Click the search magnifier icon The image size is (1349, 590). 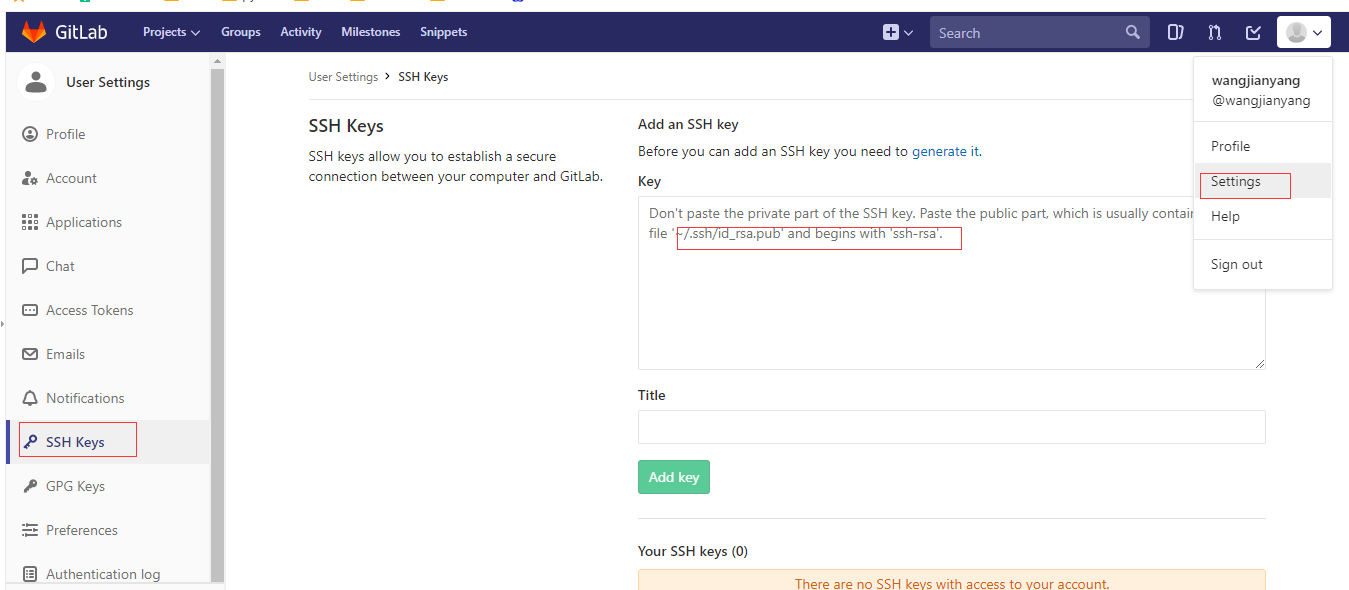(x=1132, y=32)
